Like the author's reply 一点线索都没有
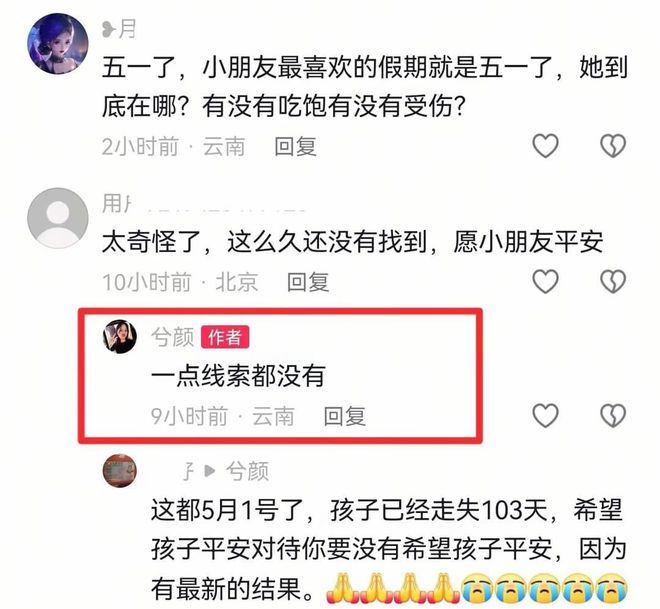 click(546, 415)
